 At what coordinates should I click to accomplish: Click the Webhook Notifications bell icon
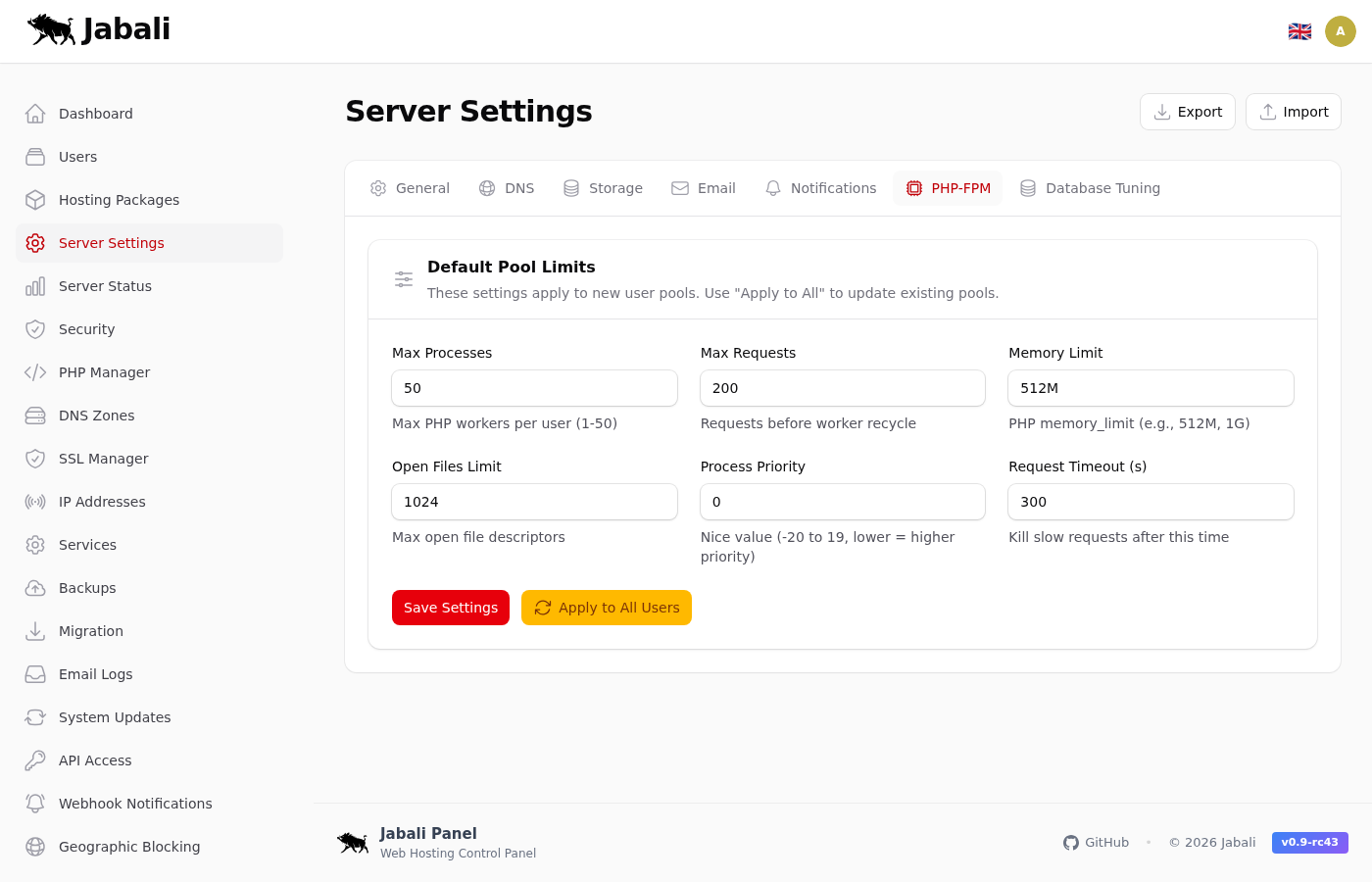tap(35, 804)
